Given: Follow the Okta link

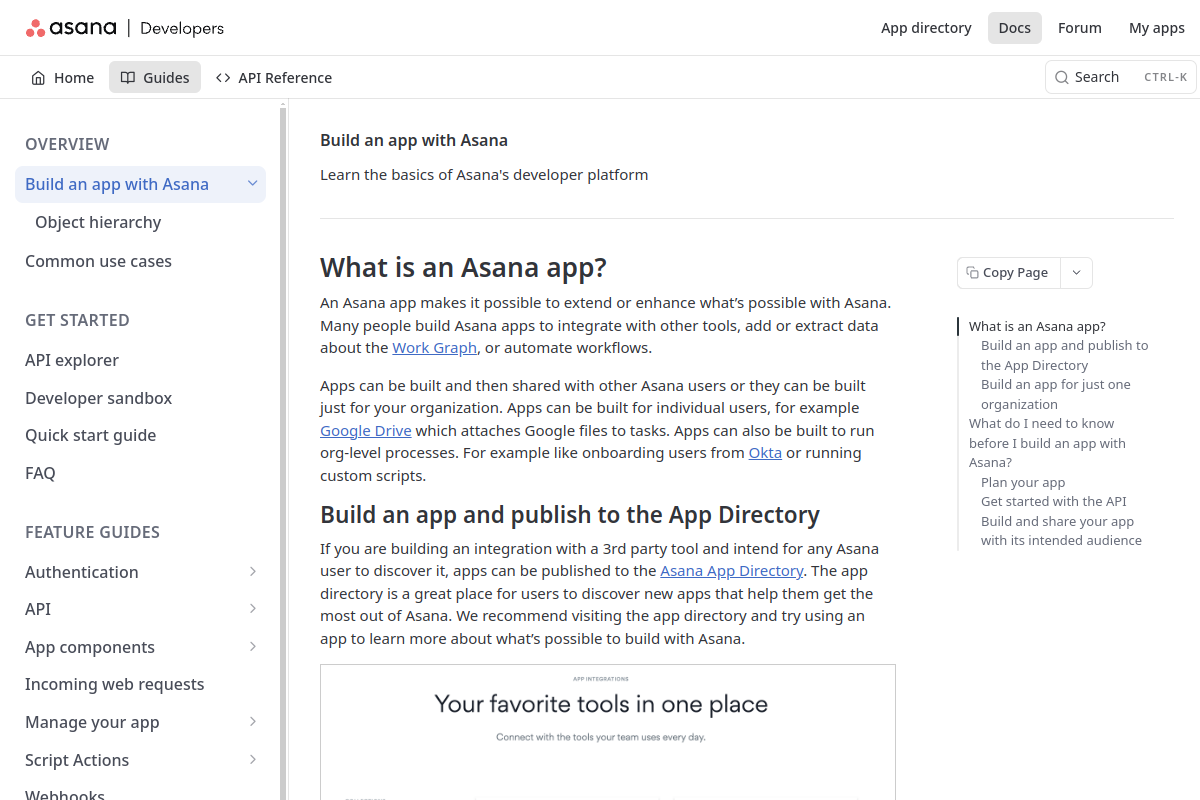Looking at the screenshot, I should (x=765, y=453).
